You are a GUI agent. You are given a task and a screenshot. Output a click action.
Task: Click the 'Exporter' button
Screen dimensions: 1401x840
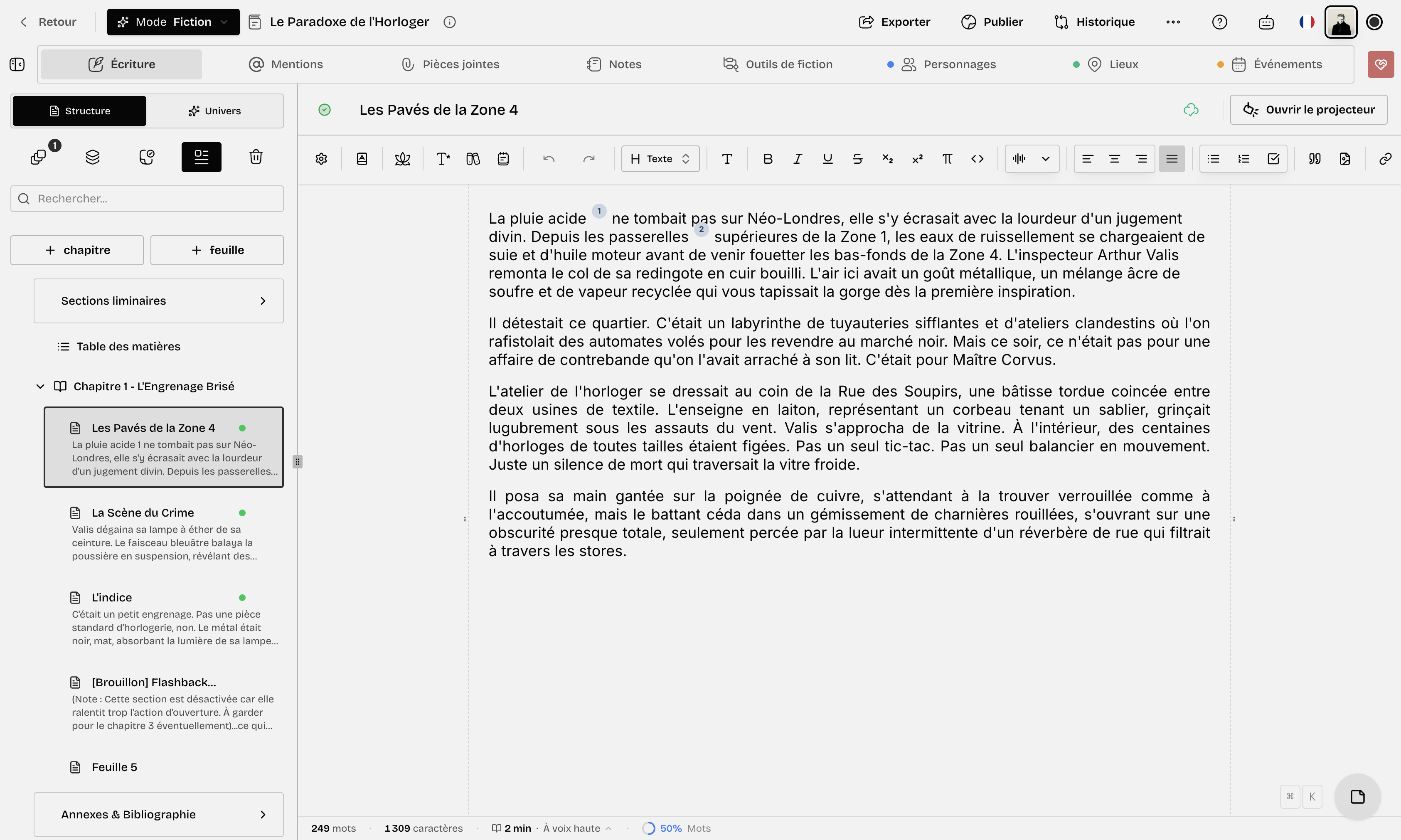[x=894, y=22]
